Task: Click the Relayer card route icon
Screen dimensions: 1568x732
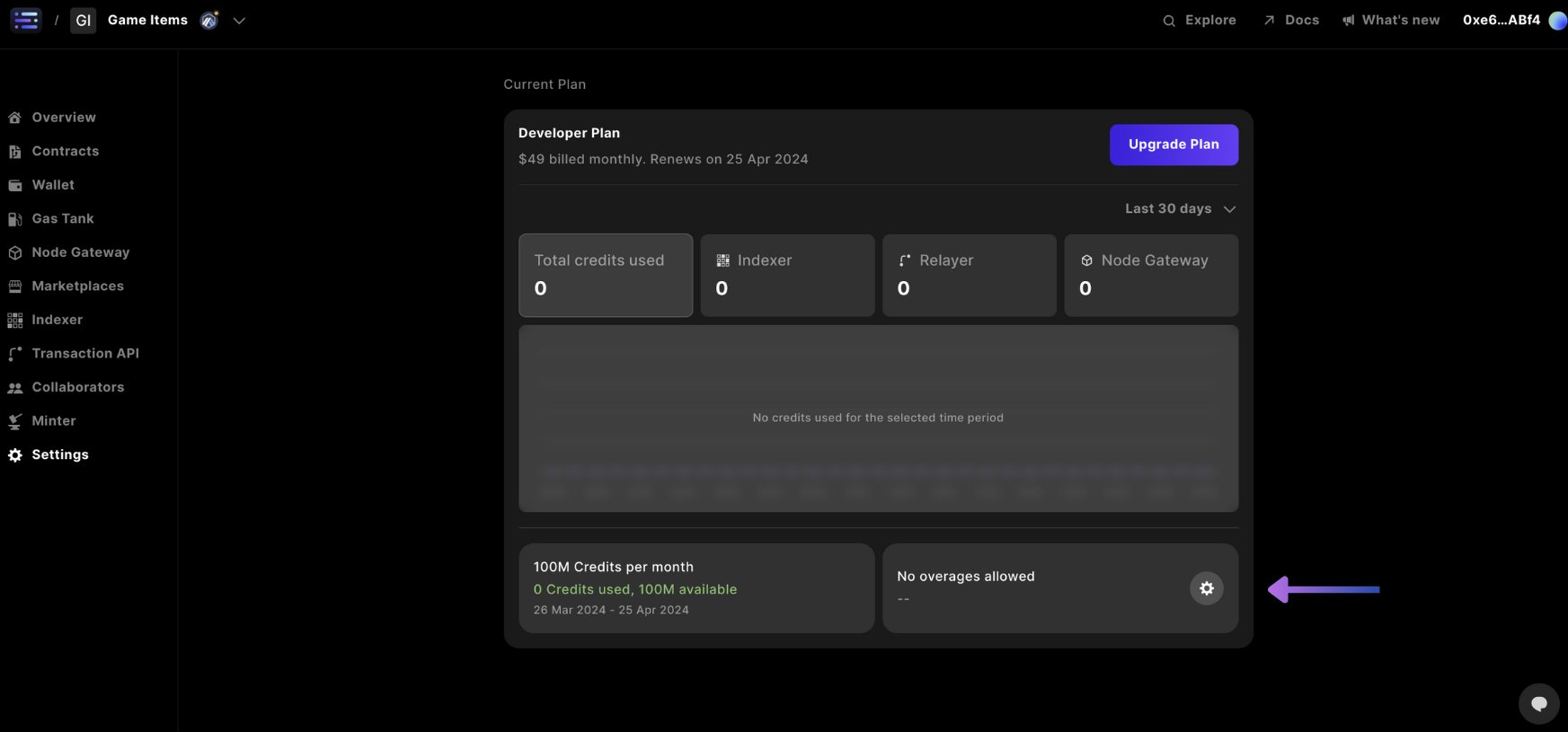Action: tap(905, 260)
